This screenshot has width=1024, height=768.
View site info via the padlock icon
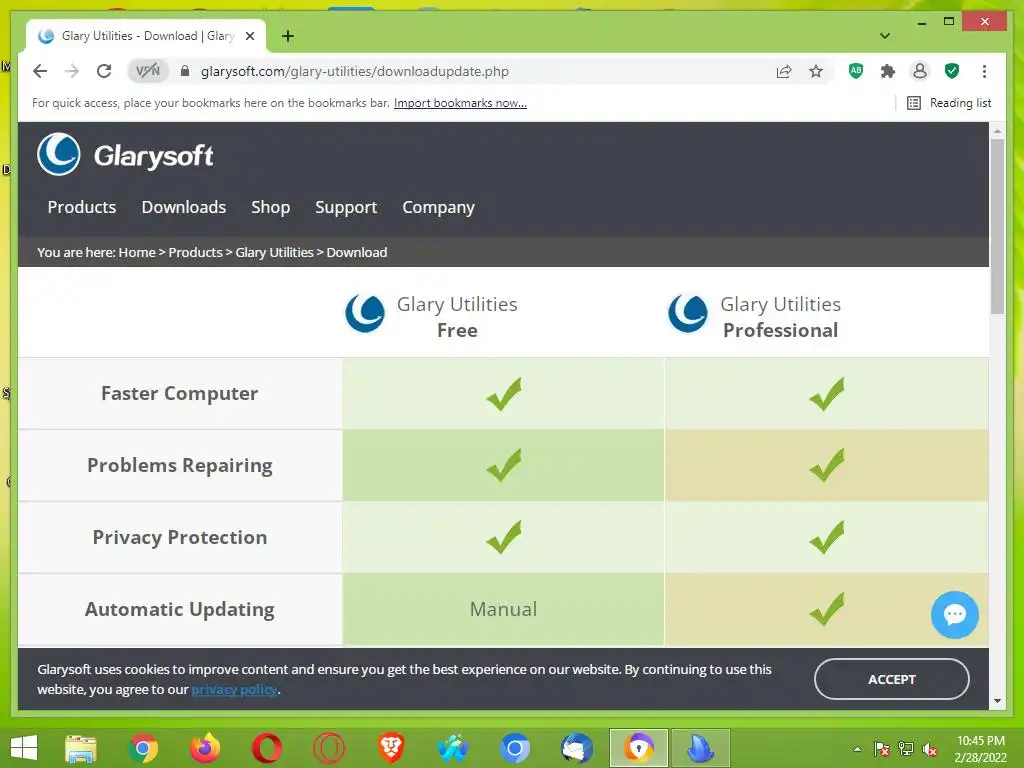(x=185, y=71)
